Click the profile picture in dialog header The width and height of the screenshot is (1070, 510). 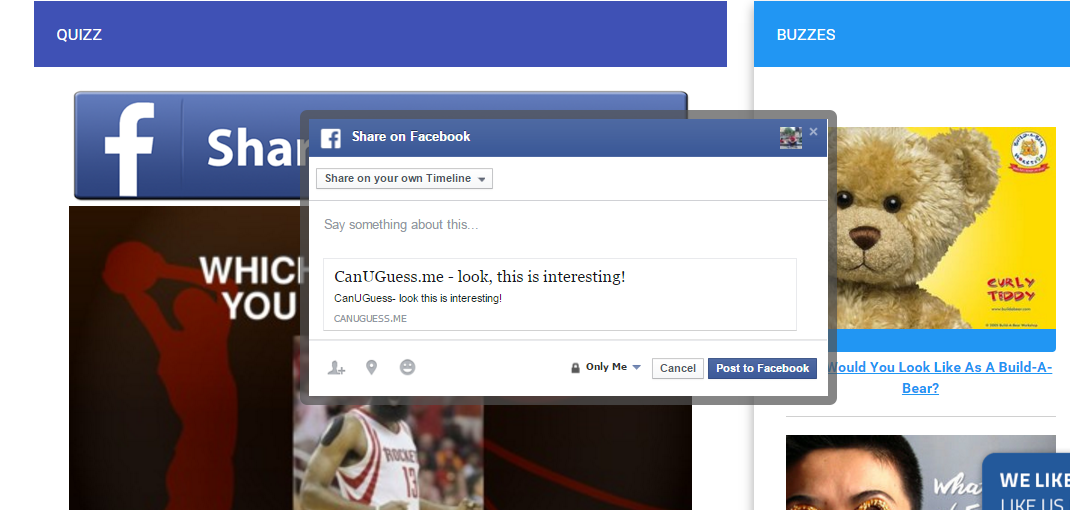[790, 138]
